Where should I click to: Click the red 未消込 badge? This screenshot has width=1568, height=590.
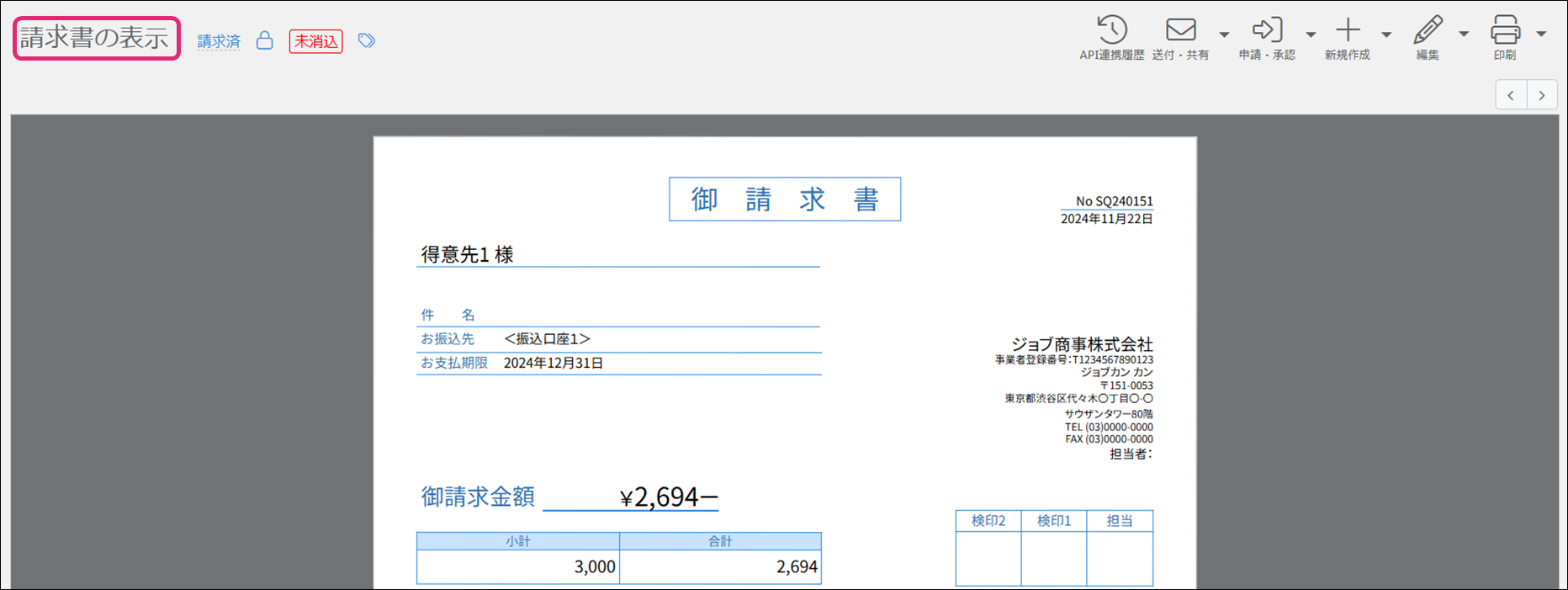(x=315, y=41)
